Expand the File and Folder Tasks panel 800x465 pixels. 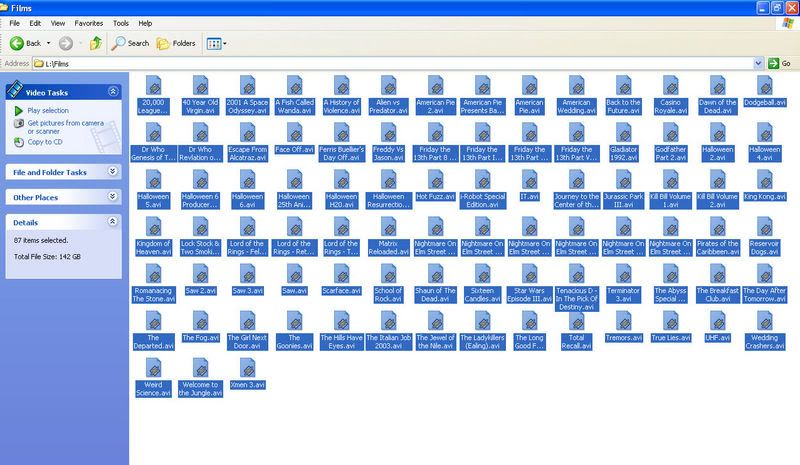point(113,172)
